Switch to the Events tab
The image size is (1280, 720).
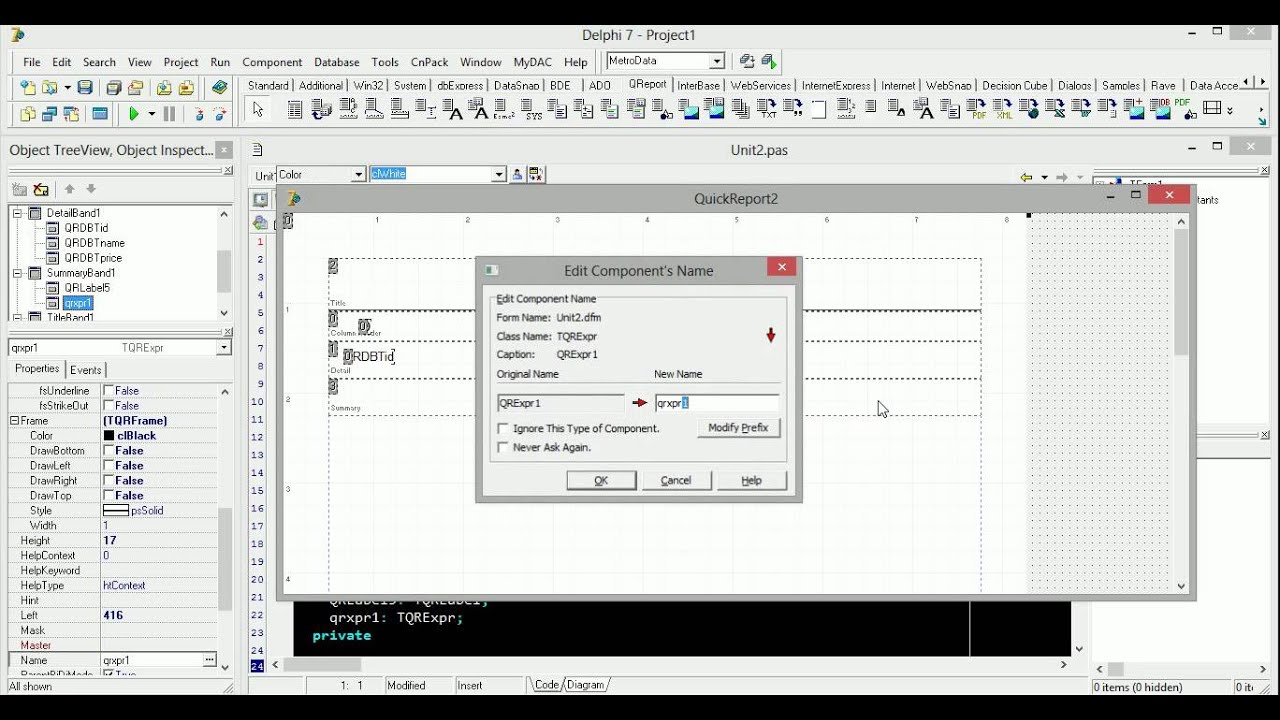pos(85,370)
